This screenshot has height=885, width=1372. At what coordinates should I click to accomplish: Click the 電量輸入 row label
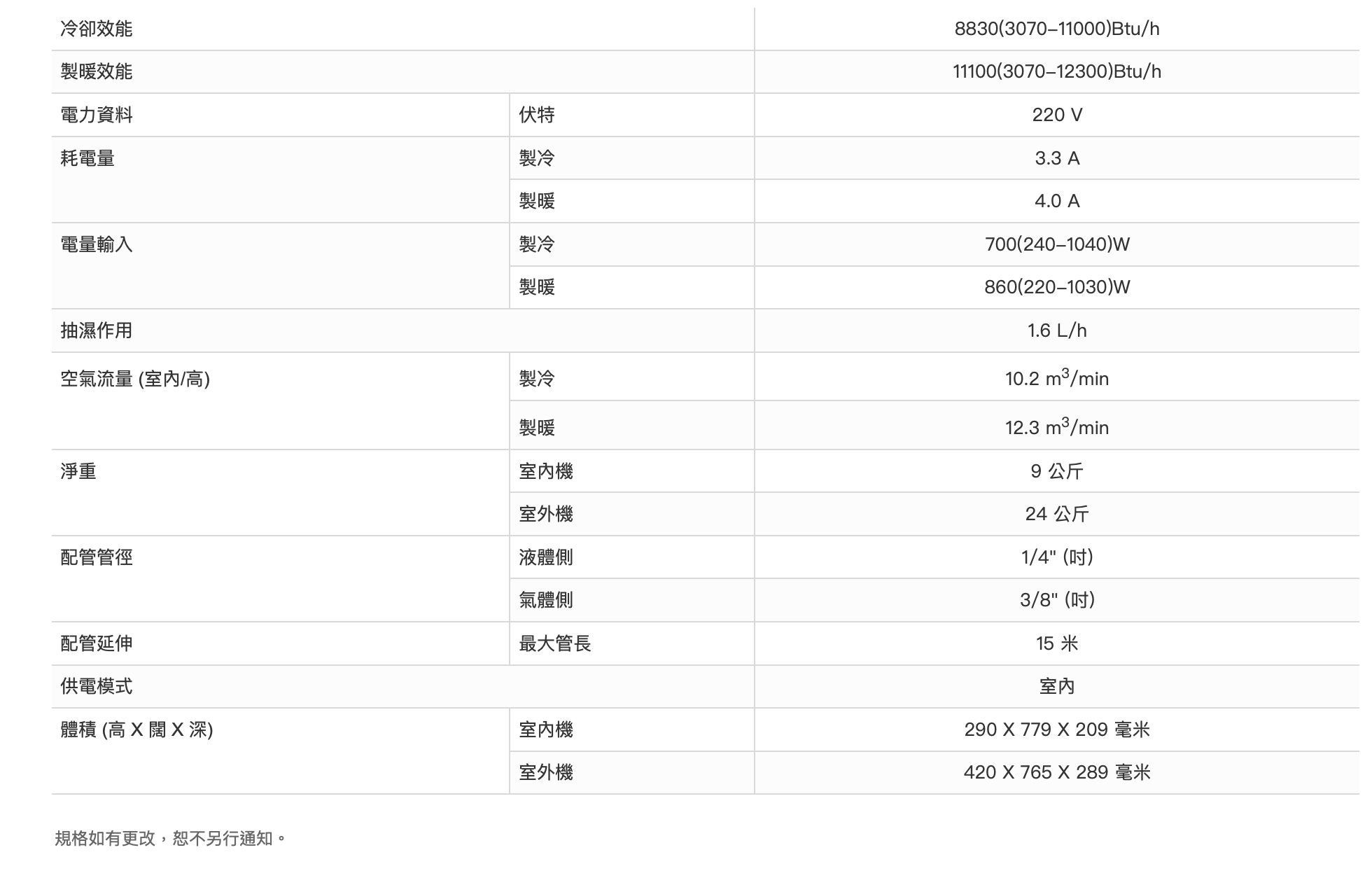(96, 244)
